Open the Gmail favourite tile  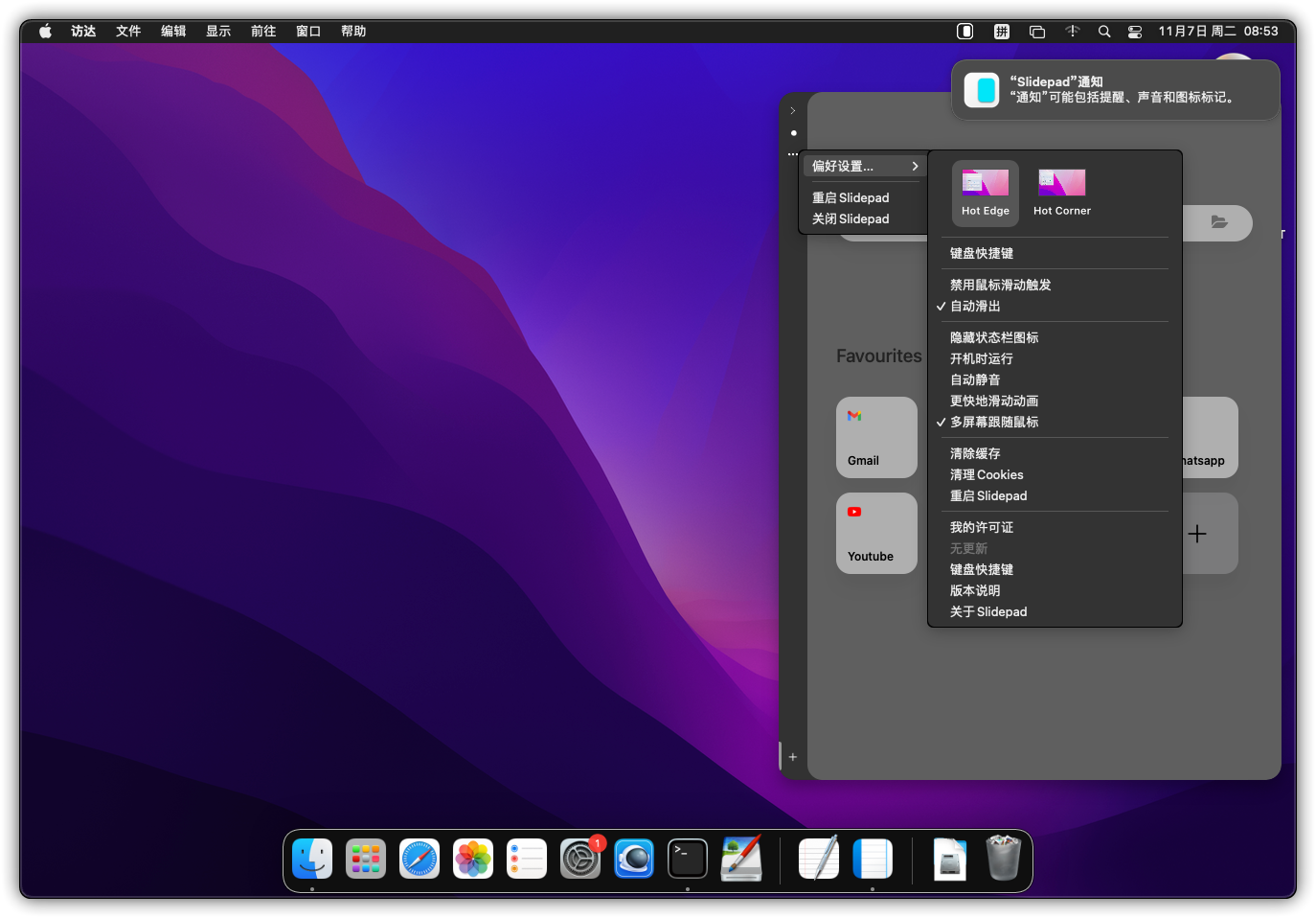[x=876, y=437]
